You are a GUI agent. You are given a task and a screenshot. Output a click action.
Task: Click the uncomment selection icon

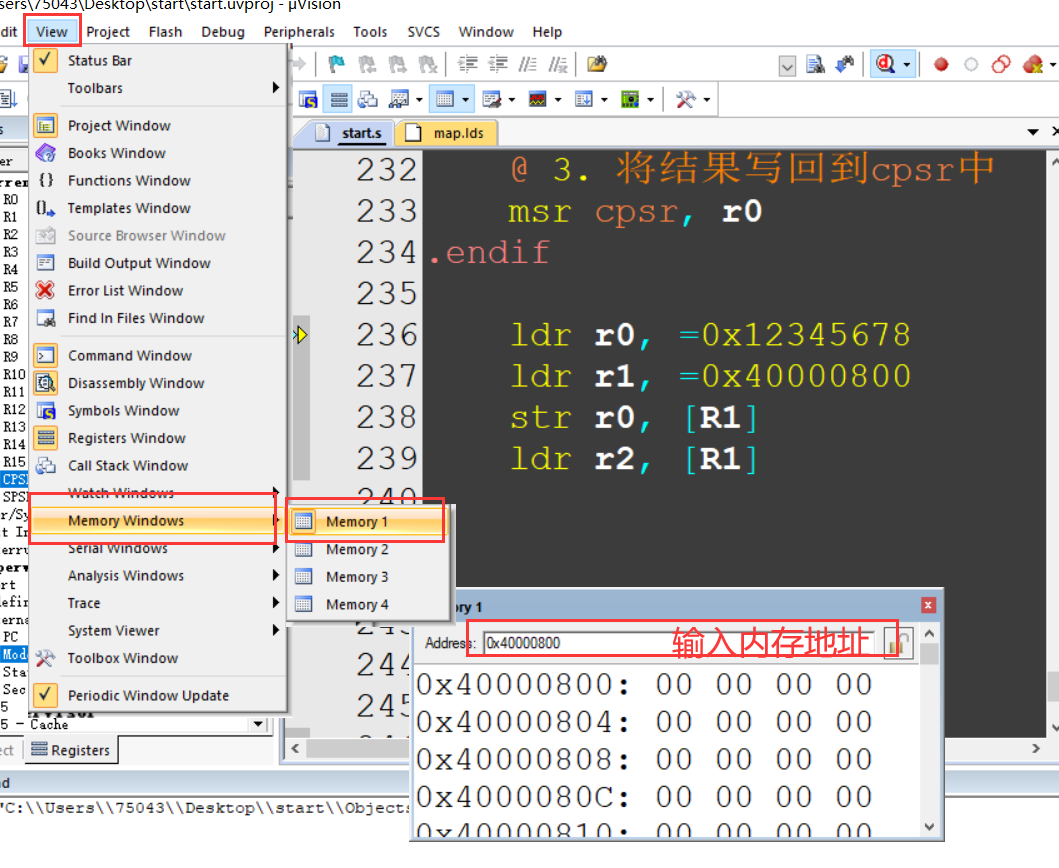click(x=558, y=64)
